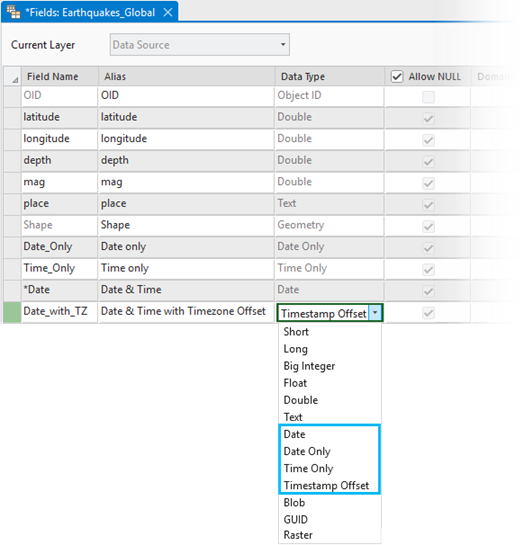Screen dimensions: 524x545
Task: Toggle Allow NULL checkbox for Date_with_TZ row
Action: pos(428,313)
